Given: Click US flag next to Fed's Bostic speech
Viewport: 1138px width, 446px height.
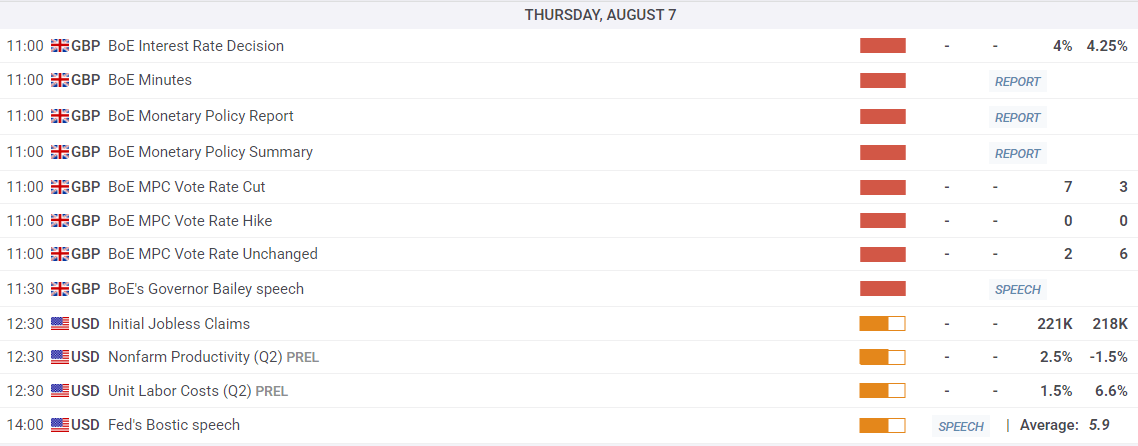Looking at the screenshot, I should [x=59, y=425].
